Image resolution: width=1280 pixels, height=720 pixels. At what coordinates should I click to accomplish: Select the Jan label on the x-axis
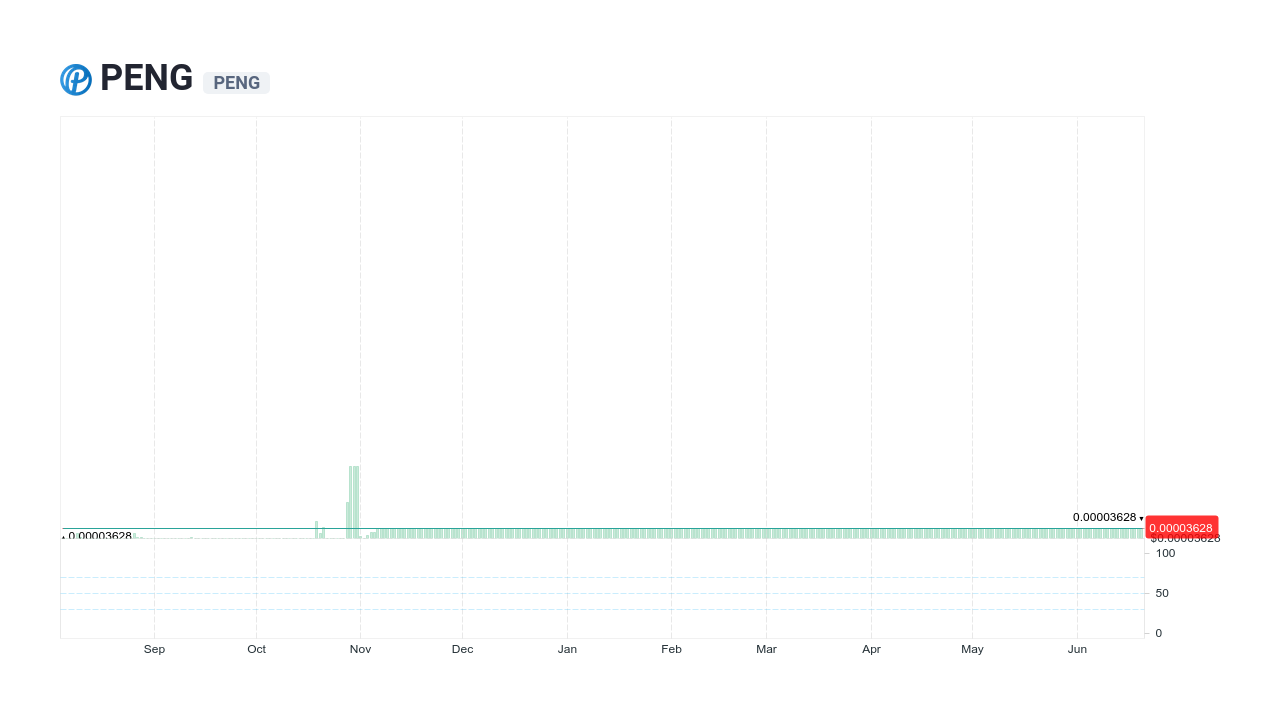[567, 649]
